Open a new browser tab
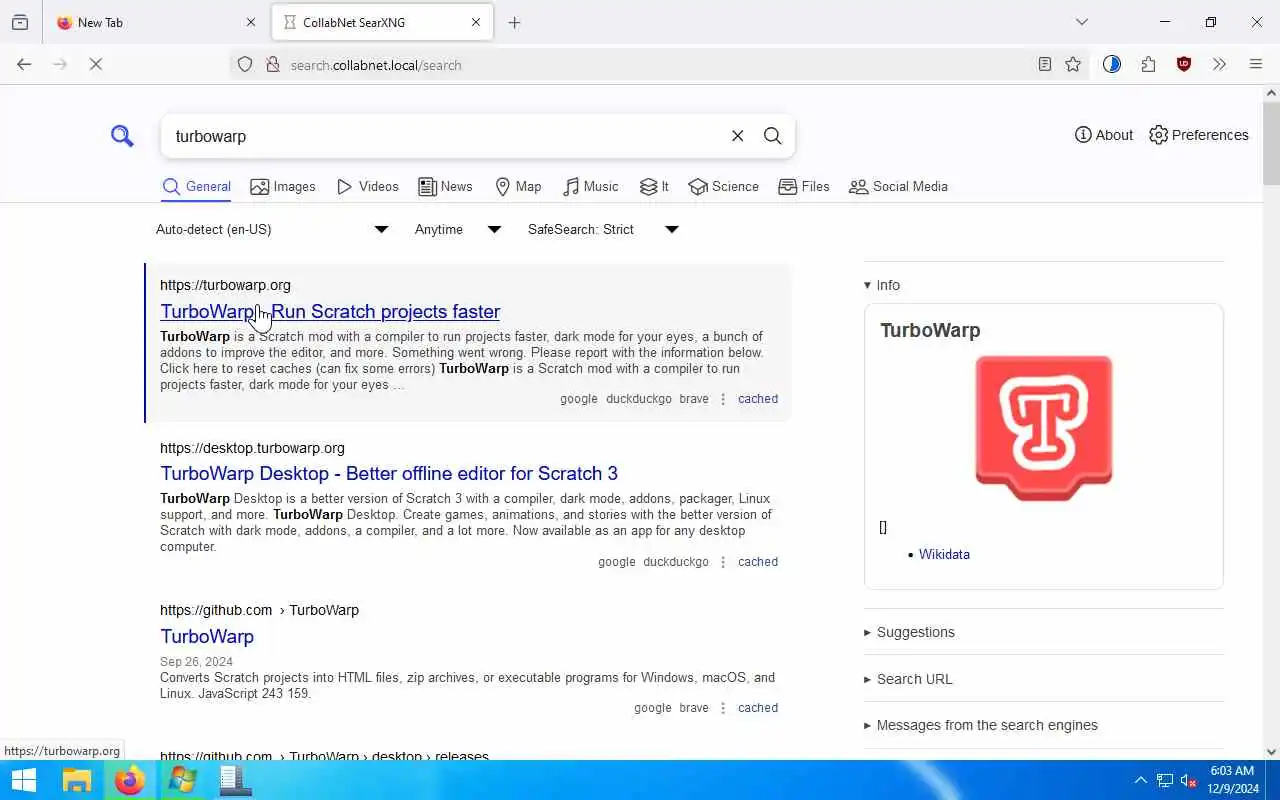Image resolution: width=1280 pixels, height=800 pixels. click(514, 22)
